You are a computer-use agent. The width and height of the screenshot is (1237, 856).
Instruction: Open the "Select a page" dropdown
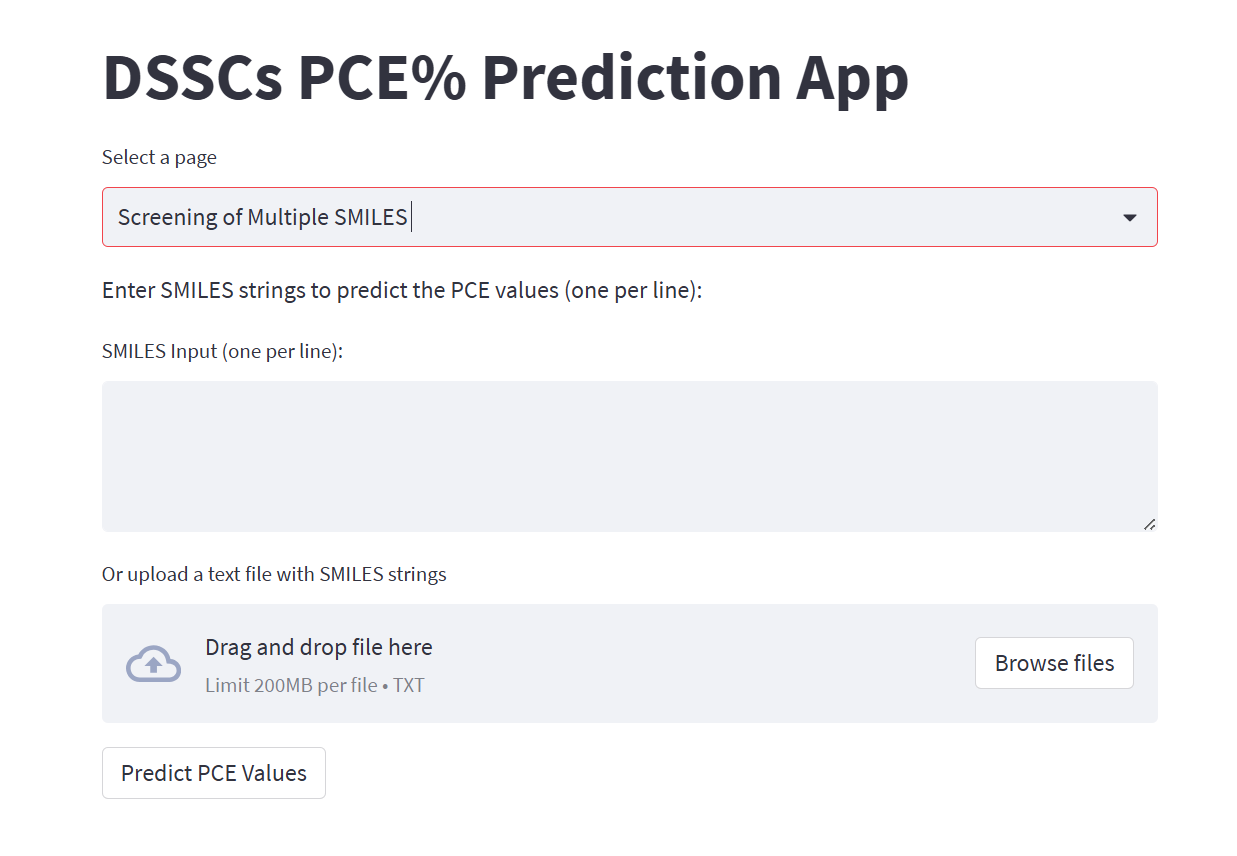[x=629, y=217]
